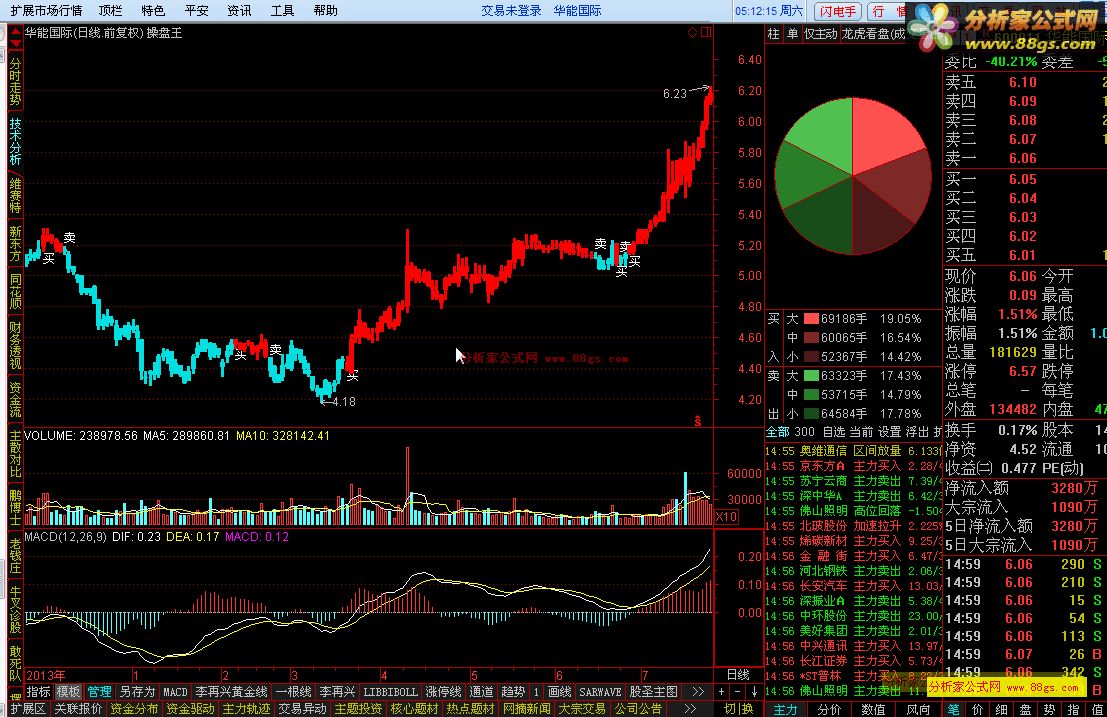Click the red up/down arrows at sidebar top

(14, 37)
